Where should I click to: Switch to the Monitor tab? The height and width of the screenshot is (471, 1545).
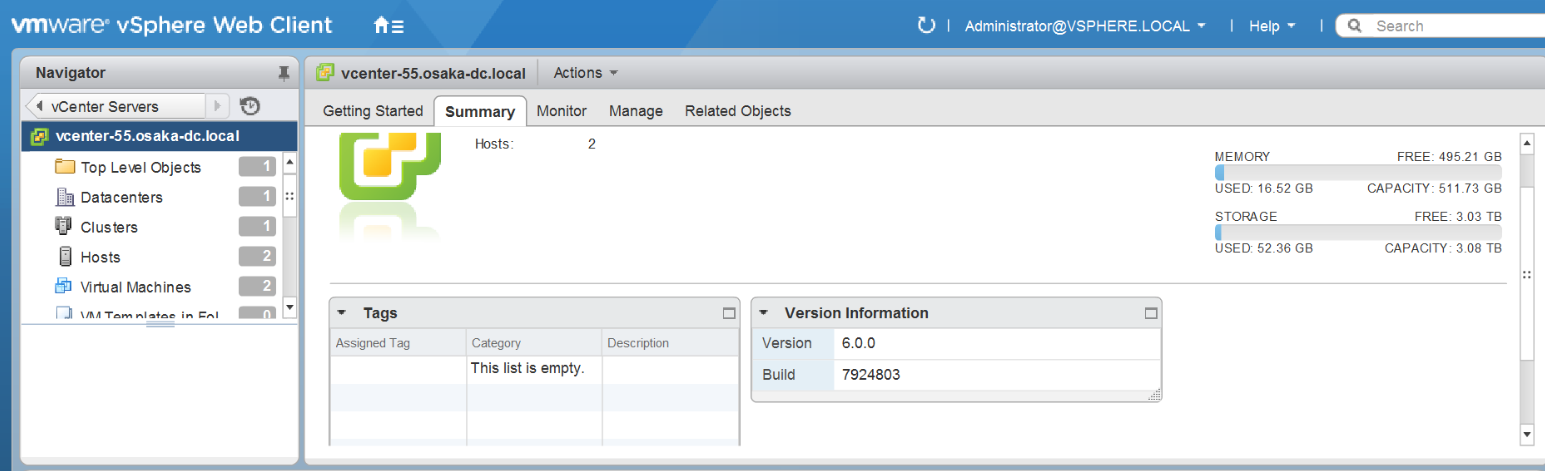click(x=561, y=111)
